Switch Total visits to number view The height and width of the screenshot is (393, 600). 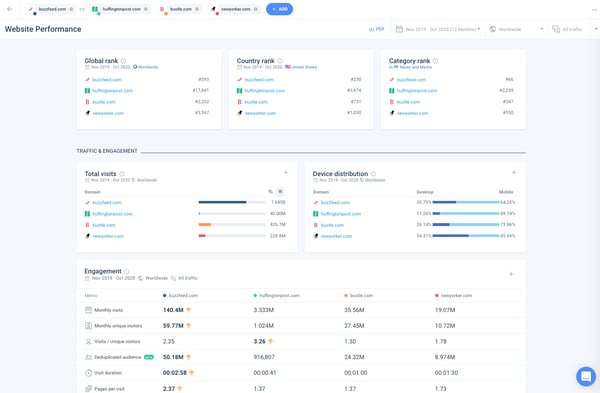click(280, 192)
